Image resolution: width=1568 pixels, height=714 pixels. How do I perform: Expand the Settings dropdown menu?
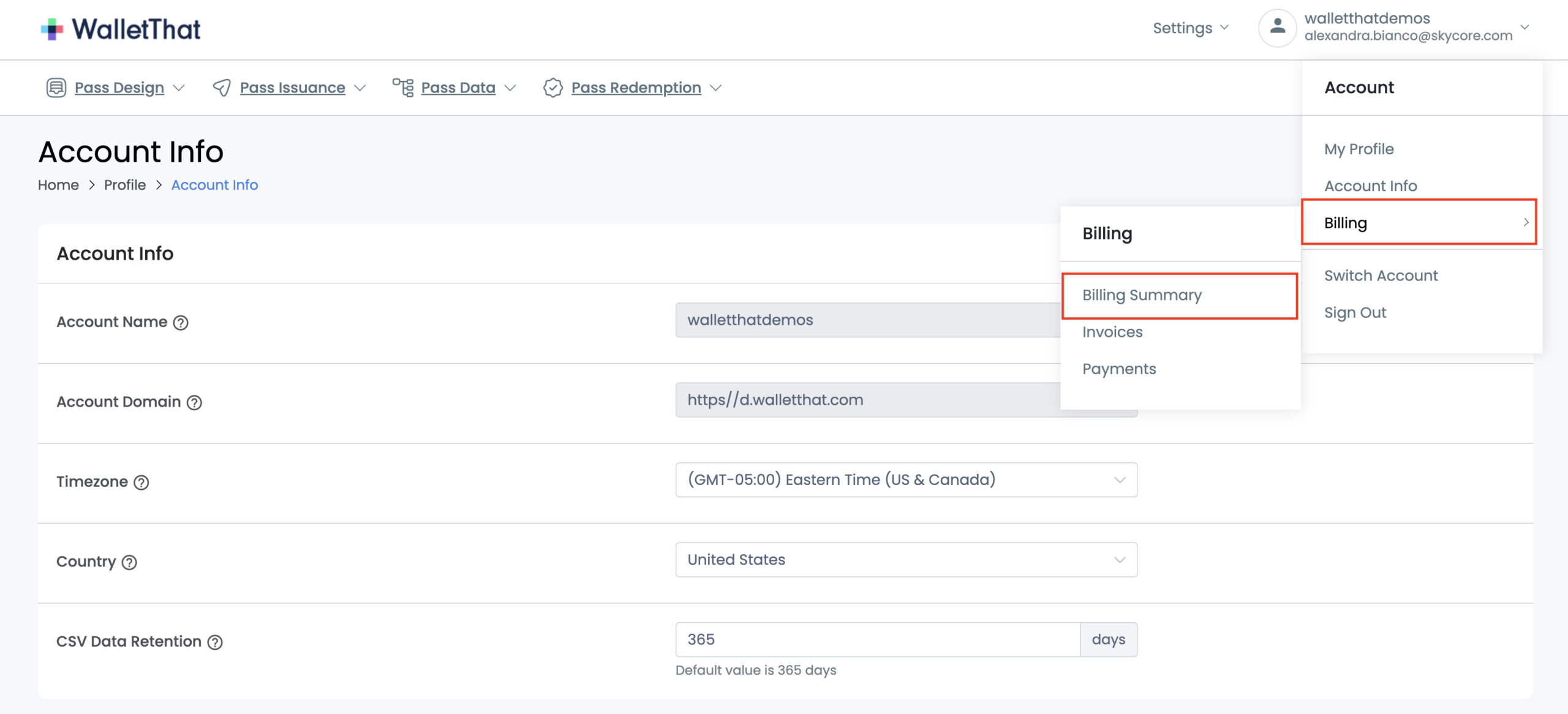1190,28
